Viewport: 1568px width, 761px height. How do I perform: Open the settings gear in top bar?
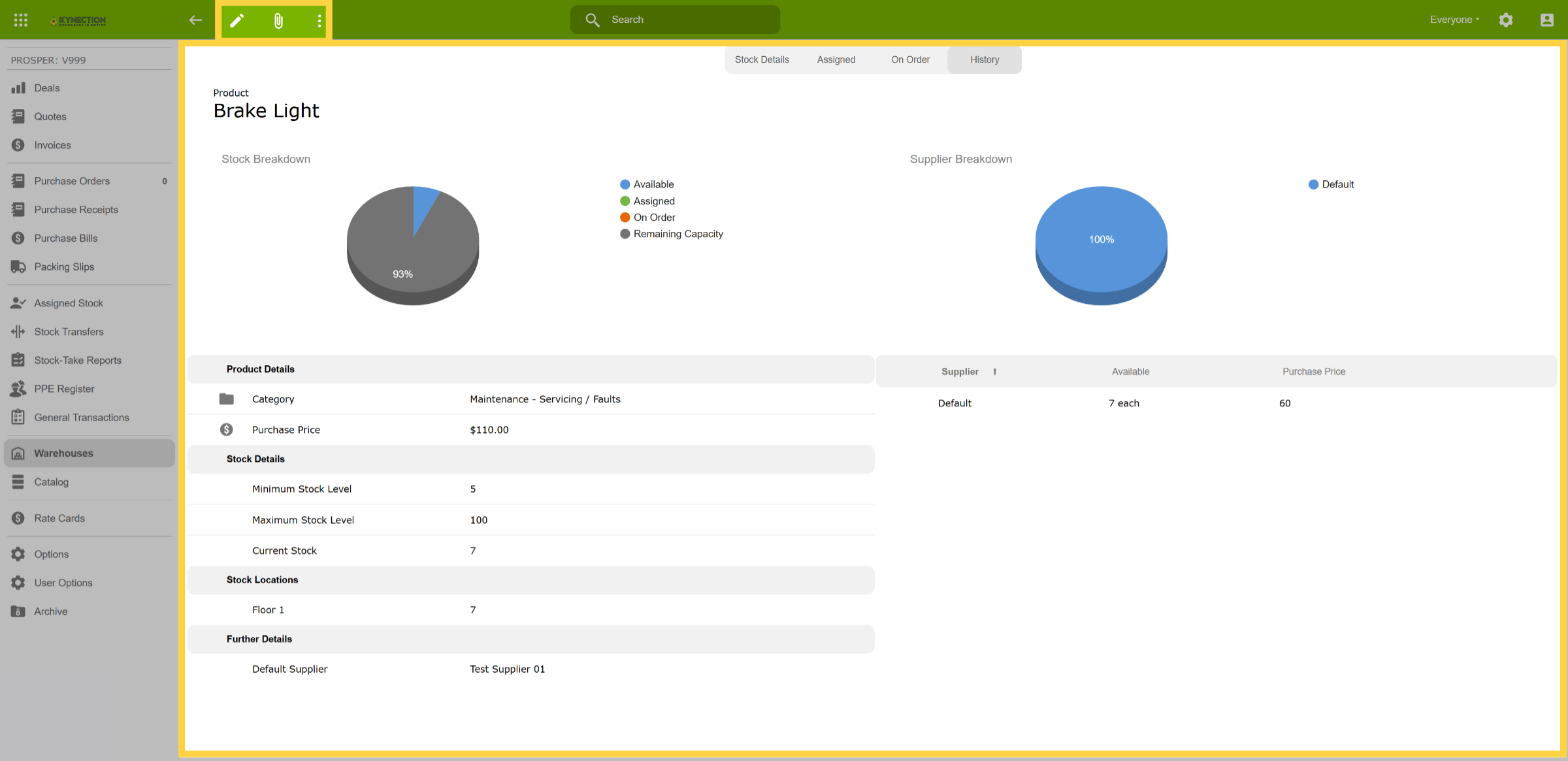click(1506, 20)
